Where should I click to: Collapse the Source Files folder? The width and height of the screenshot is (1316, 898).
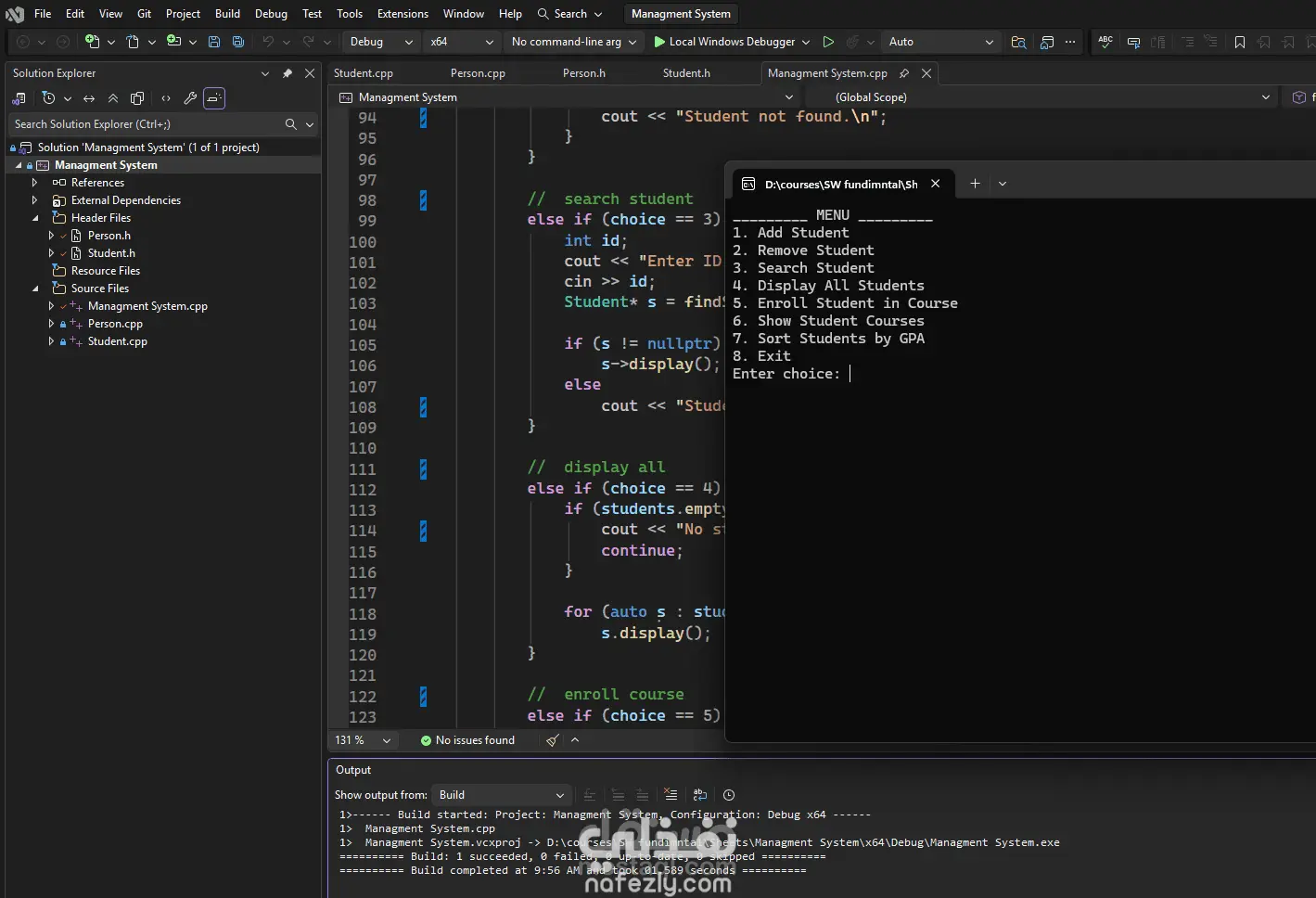coord(35,289)
